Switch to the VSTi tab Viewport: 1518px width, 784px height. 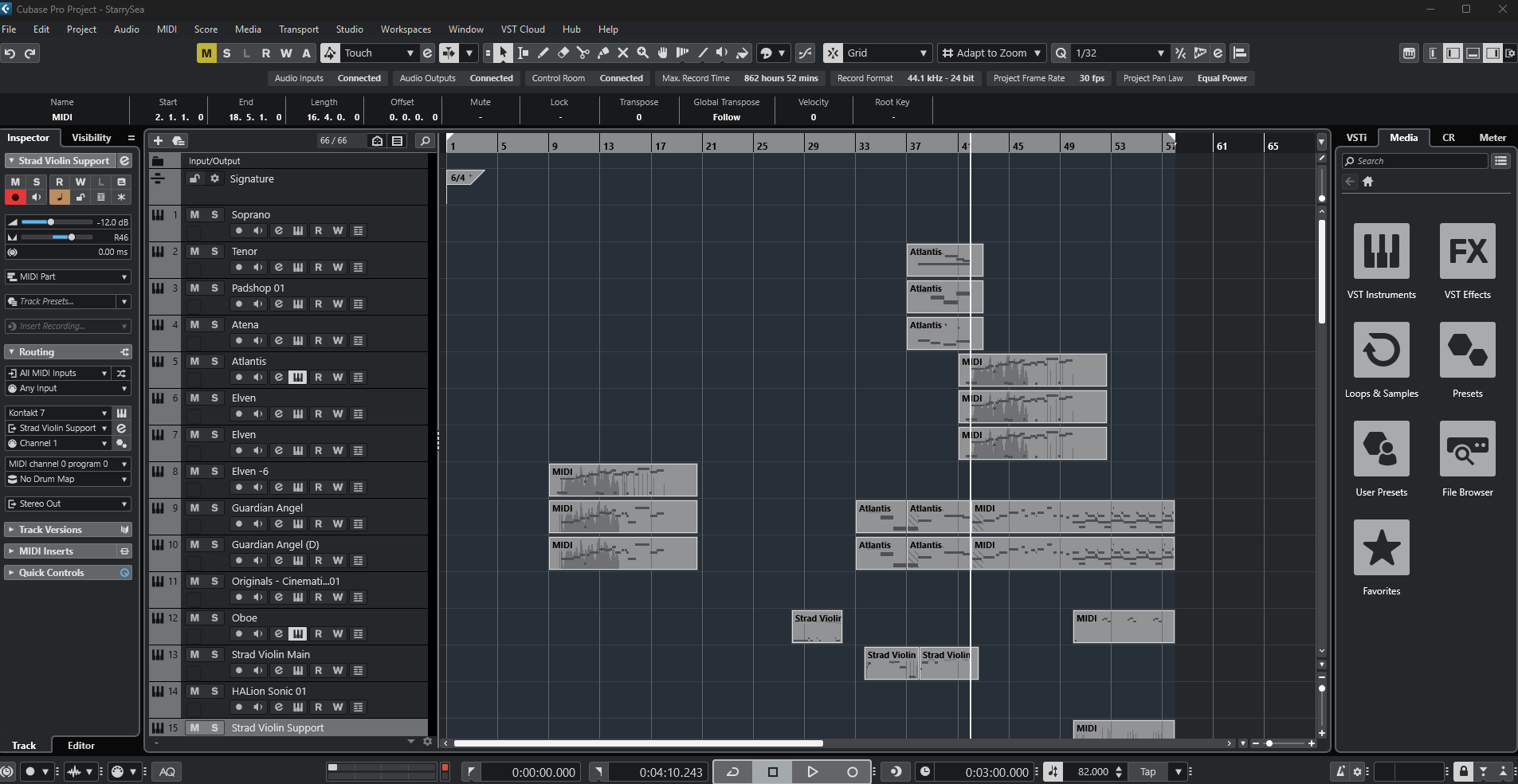coord(1357,137)
